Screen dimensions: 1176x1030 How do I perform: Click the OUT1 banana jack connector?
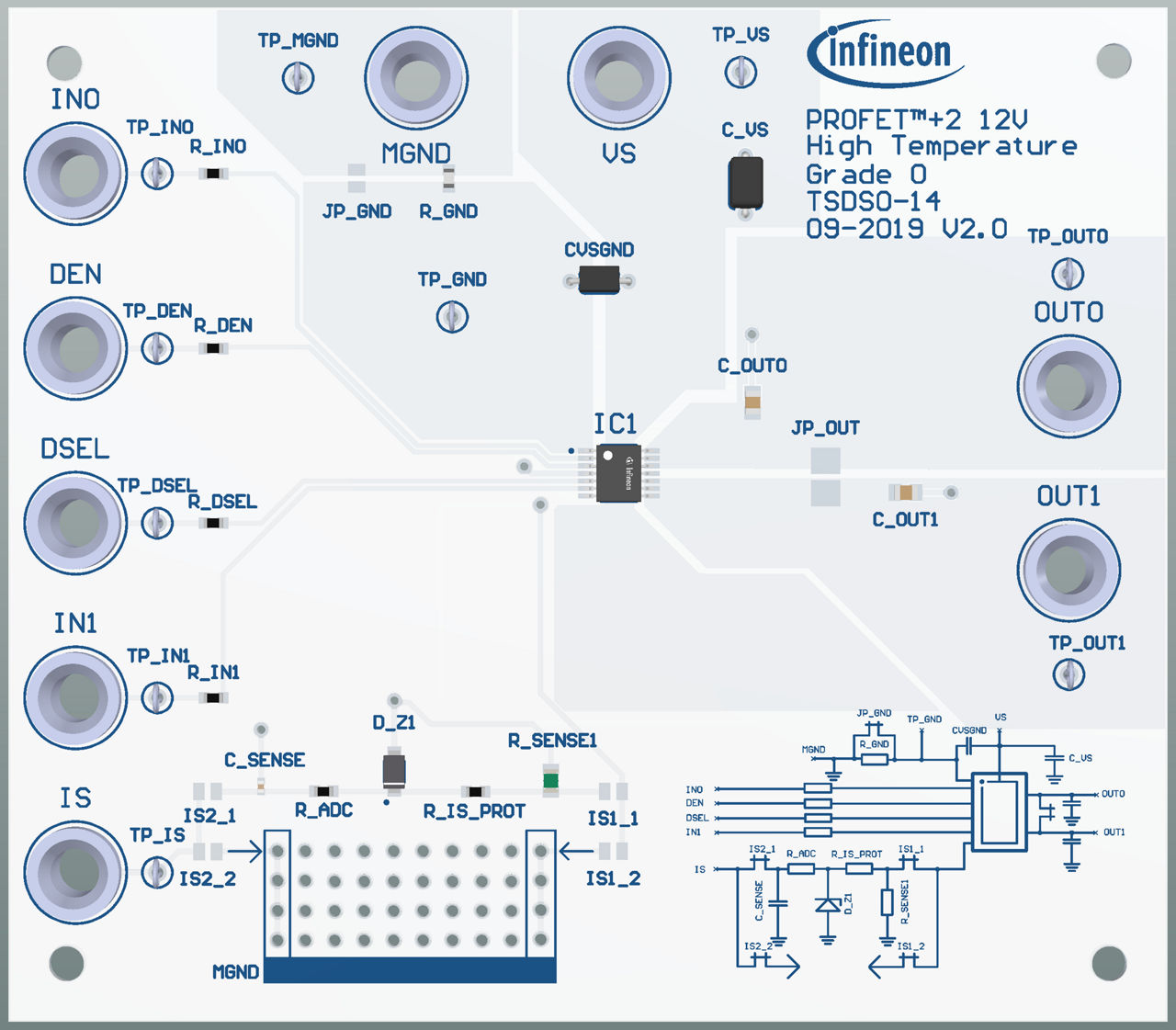[1069, 570]
